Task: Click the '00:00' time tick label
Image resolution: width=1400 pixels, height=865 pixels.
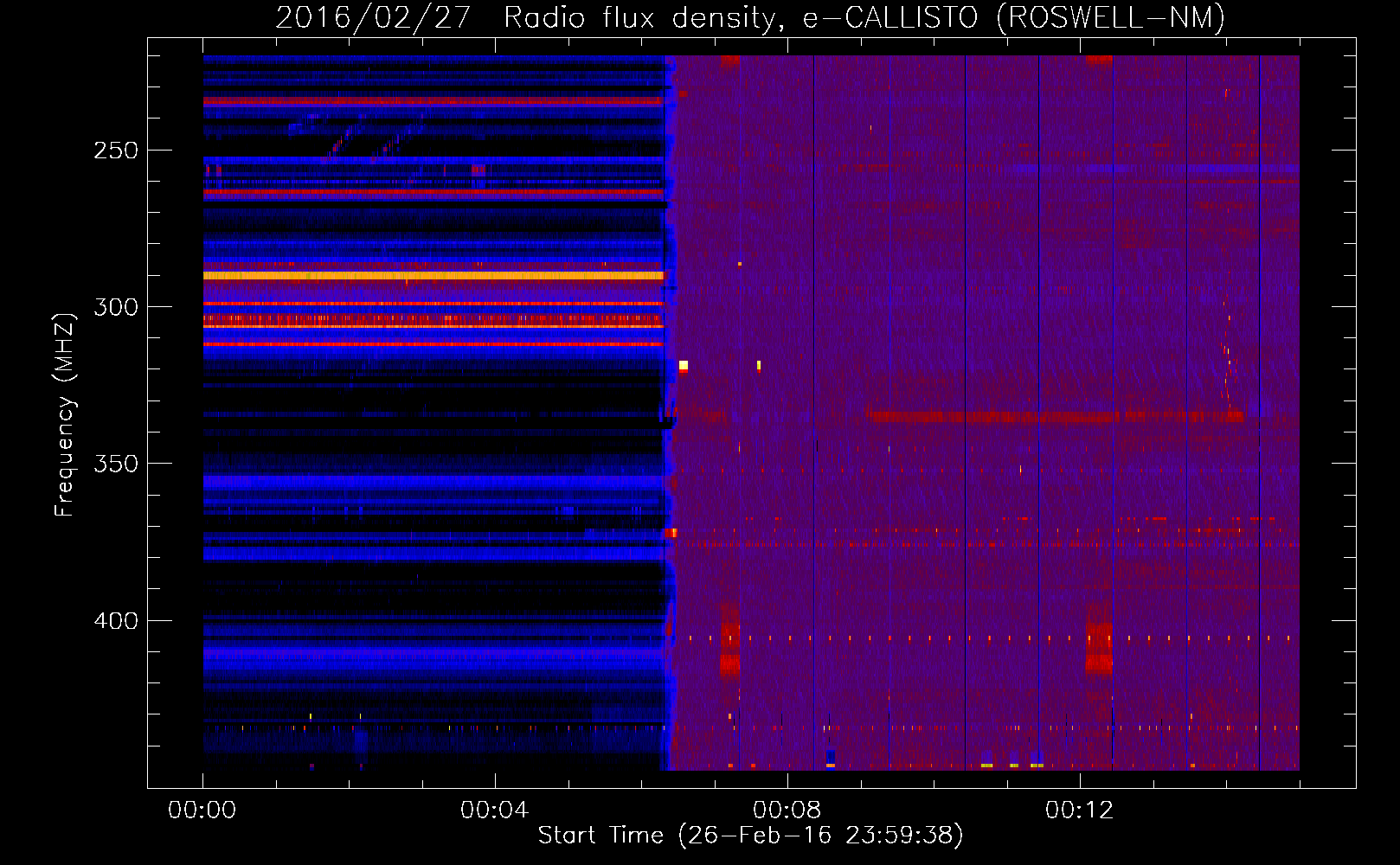Action: click(202, 811)
